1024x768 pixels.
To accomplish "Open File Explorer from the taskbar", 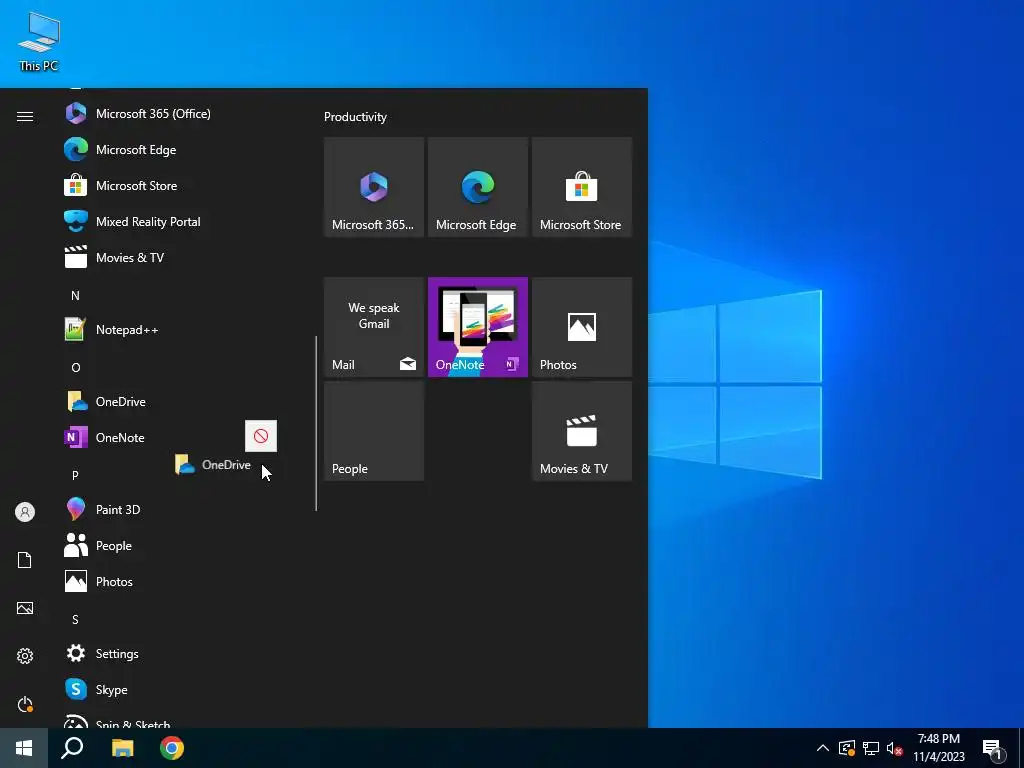I will [122, 748].
